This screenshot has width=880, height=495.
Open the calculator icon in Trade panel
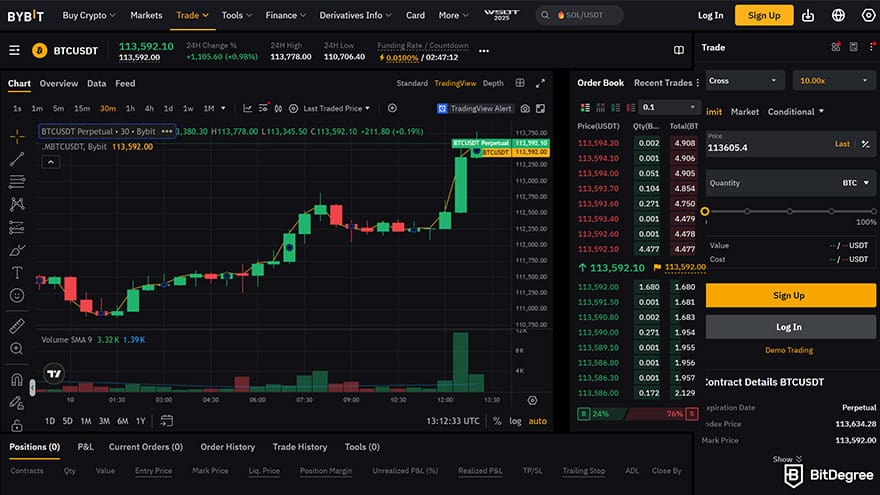coord(854,47)
